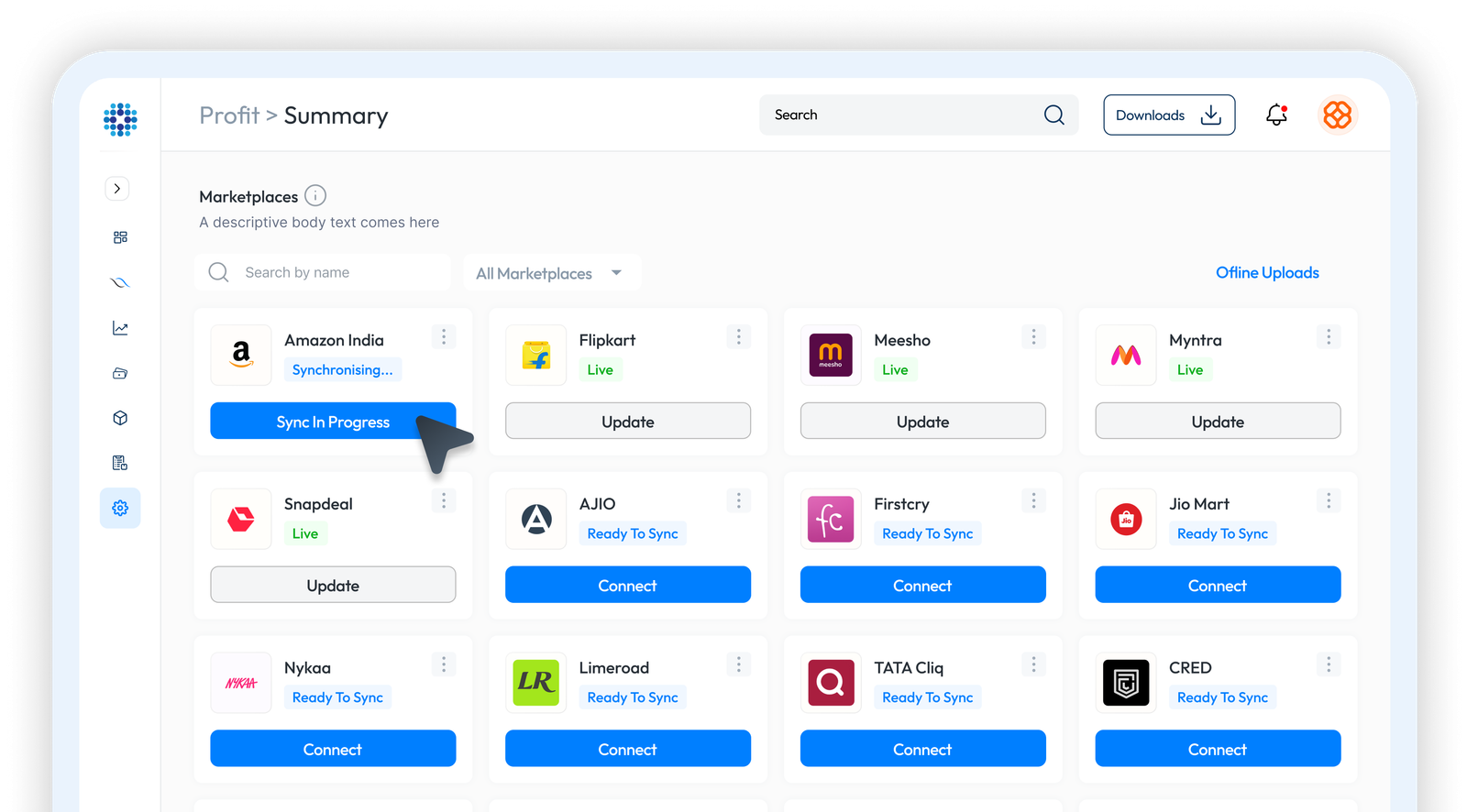Open the dashboard grid icon in sidebar
This screenshot has width=1467, height=812.
tap(120, 237)
